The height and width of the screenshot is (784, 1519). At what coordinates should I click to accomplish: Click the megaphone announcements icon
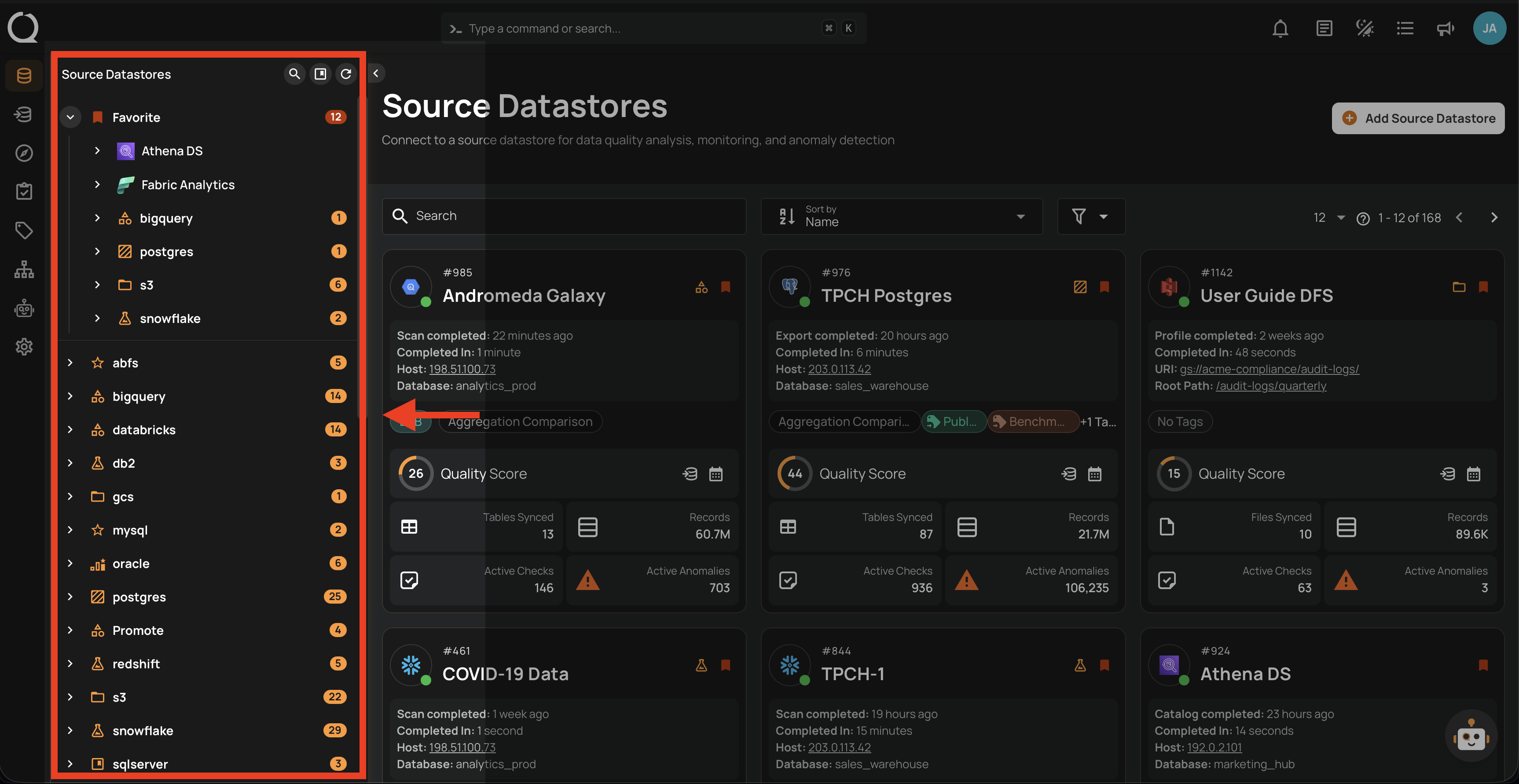pyautogui.click(x=1445, y=28)
